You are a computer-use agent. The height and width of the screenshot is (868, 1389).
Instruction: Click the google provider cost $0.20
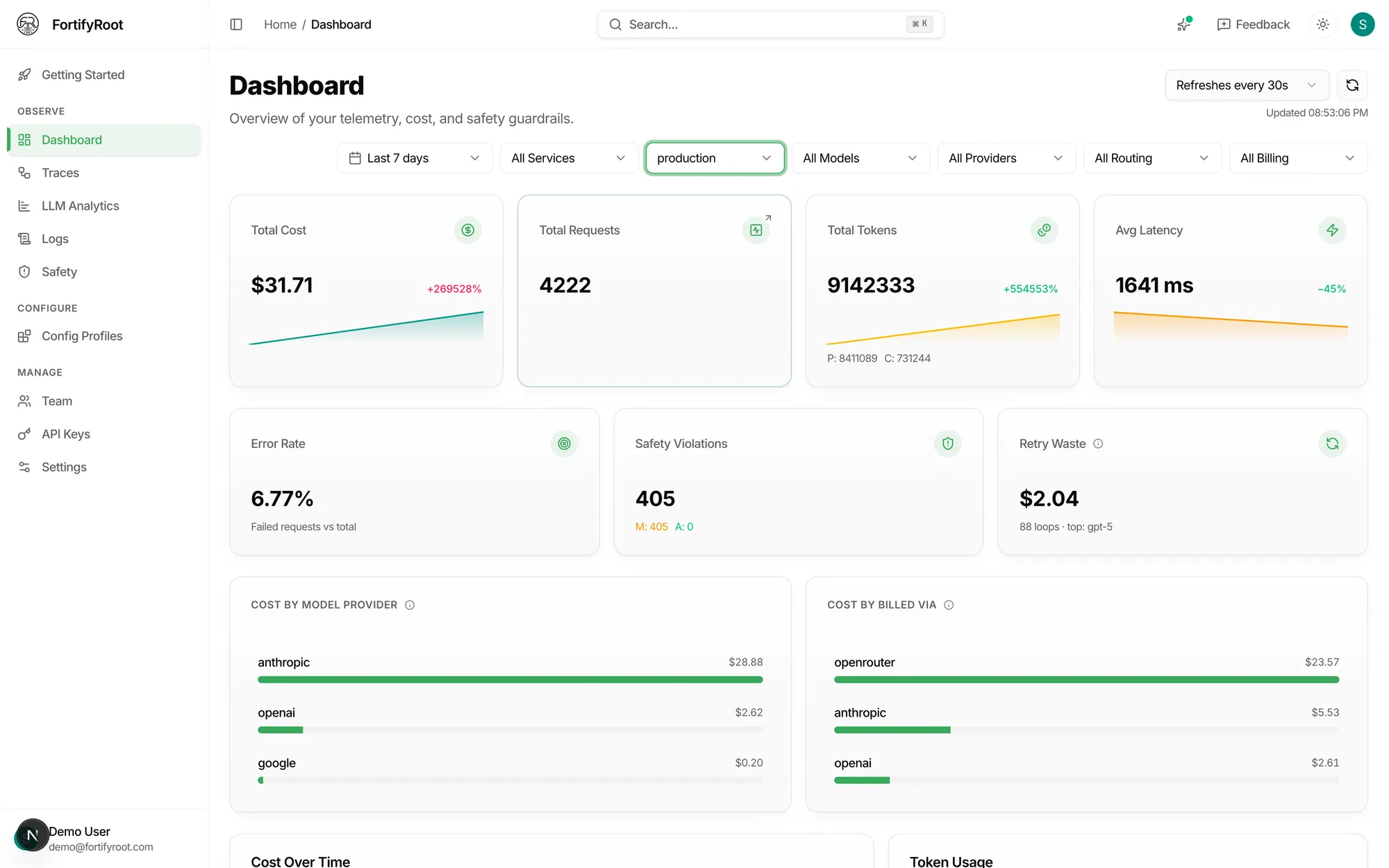point(749,762)
